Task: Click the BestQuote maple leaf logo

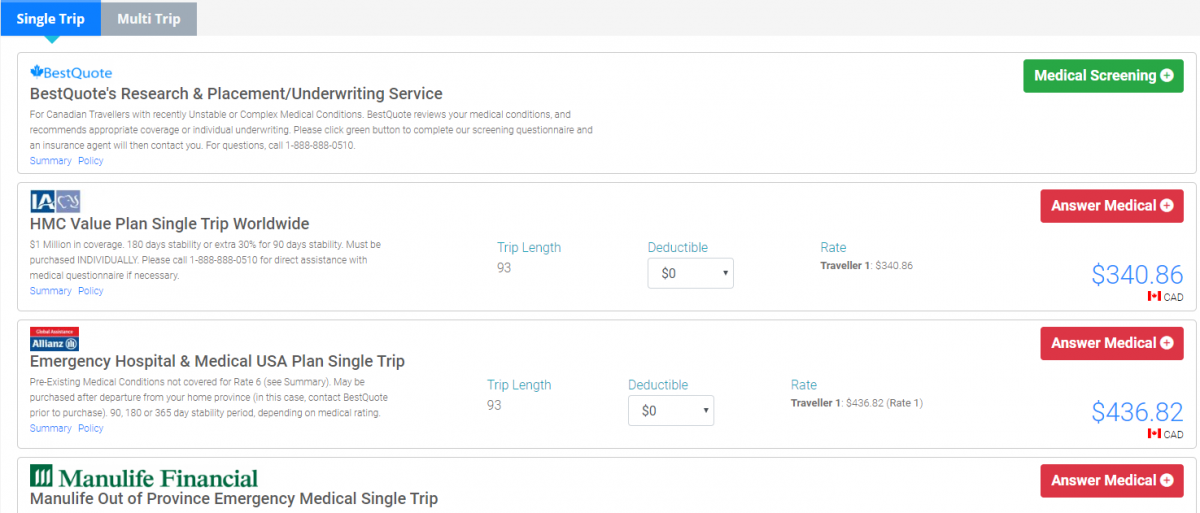Action: tap(71, 72)
